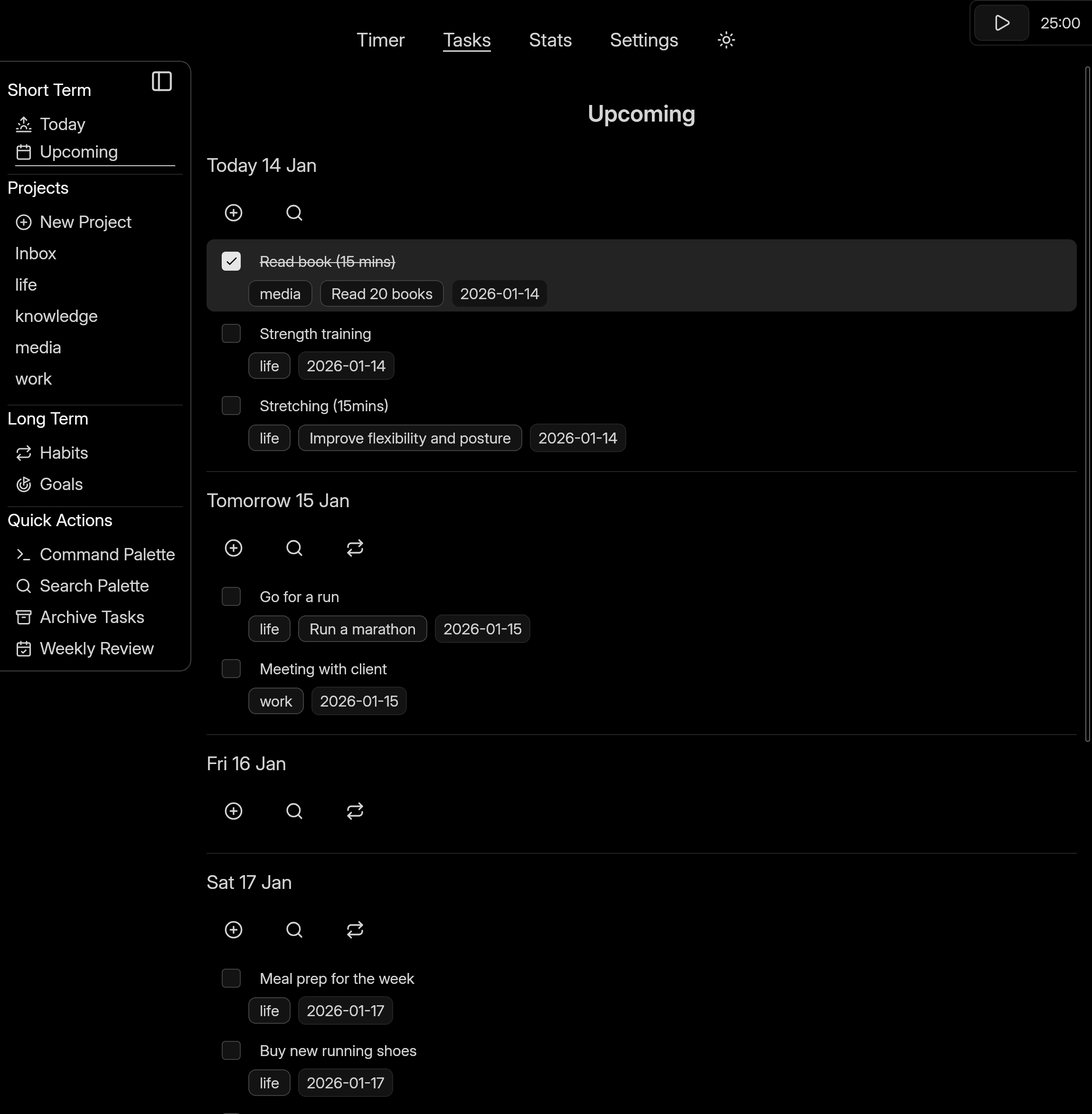
Task: Navigate to the Inbox project
Action: point(36,254)
